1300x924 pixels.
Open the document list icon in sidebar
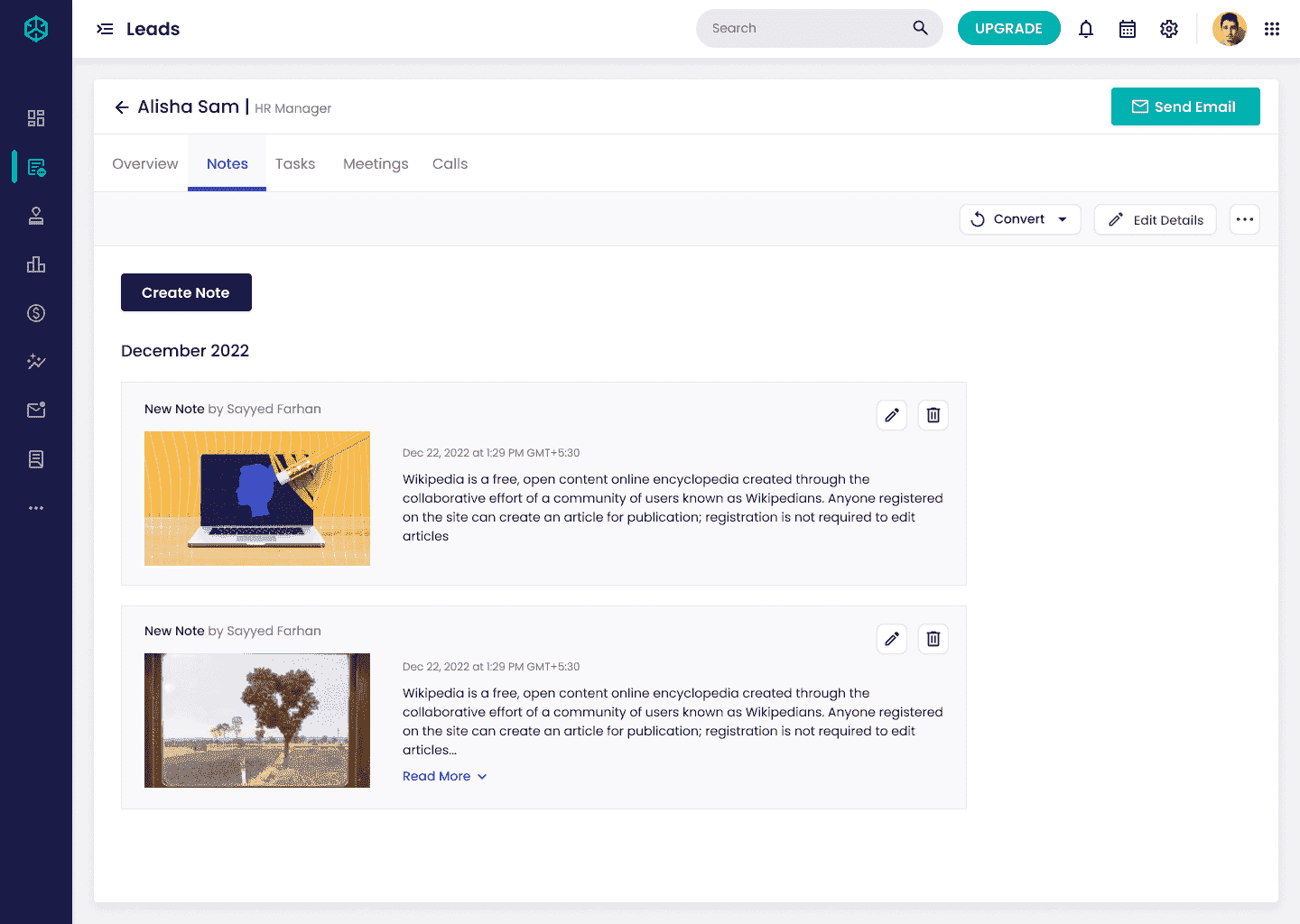[x=36, y=459]
